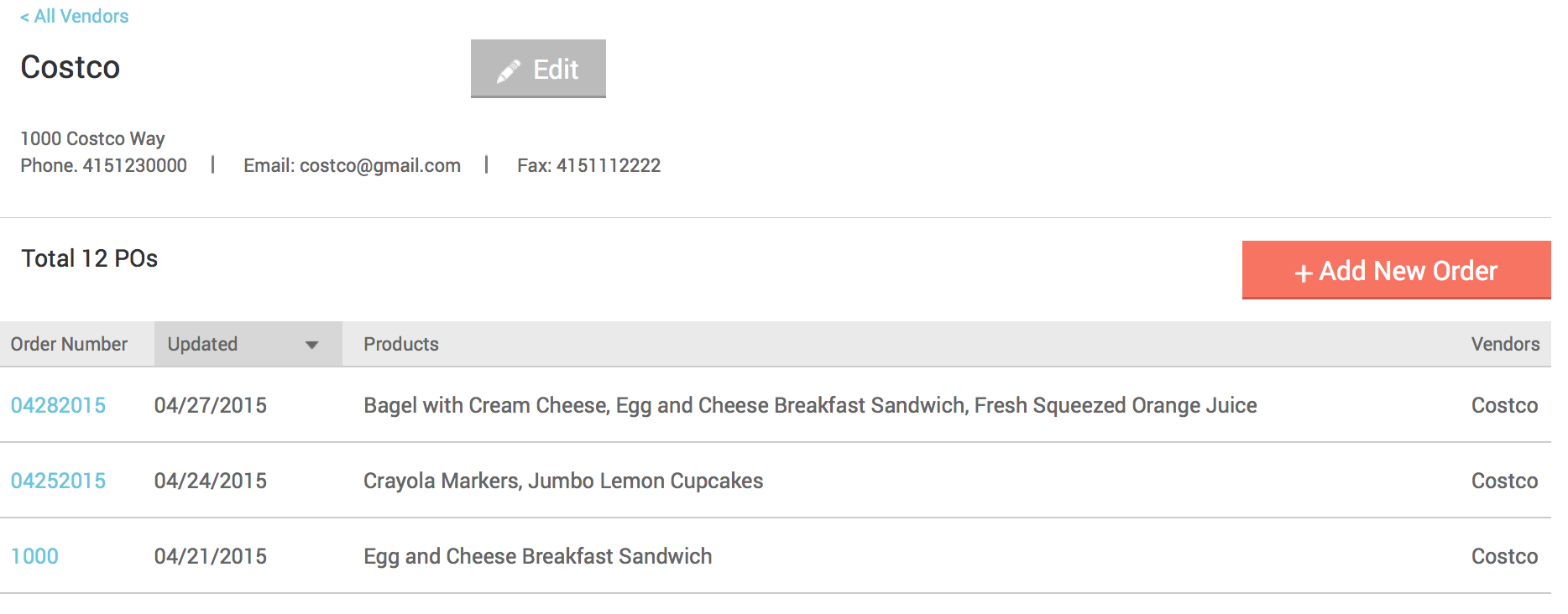The width and height of the screenshot is (1568, 614).
Task: Select the Crayola Markers, Jumbo Lemon Cupcakes row
Action: [x=776, y=481]
